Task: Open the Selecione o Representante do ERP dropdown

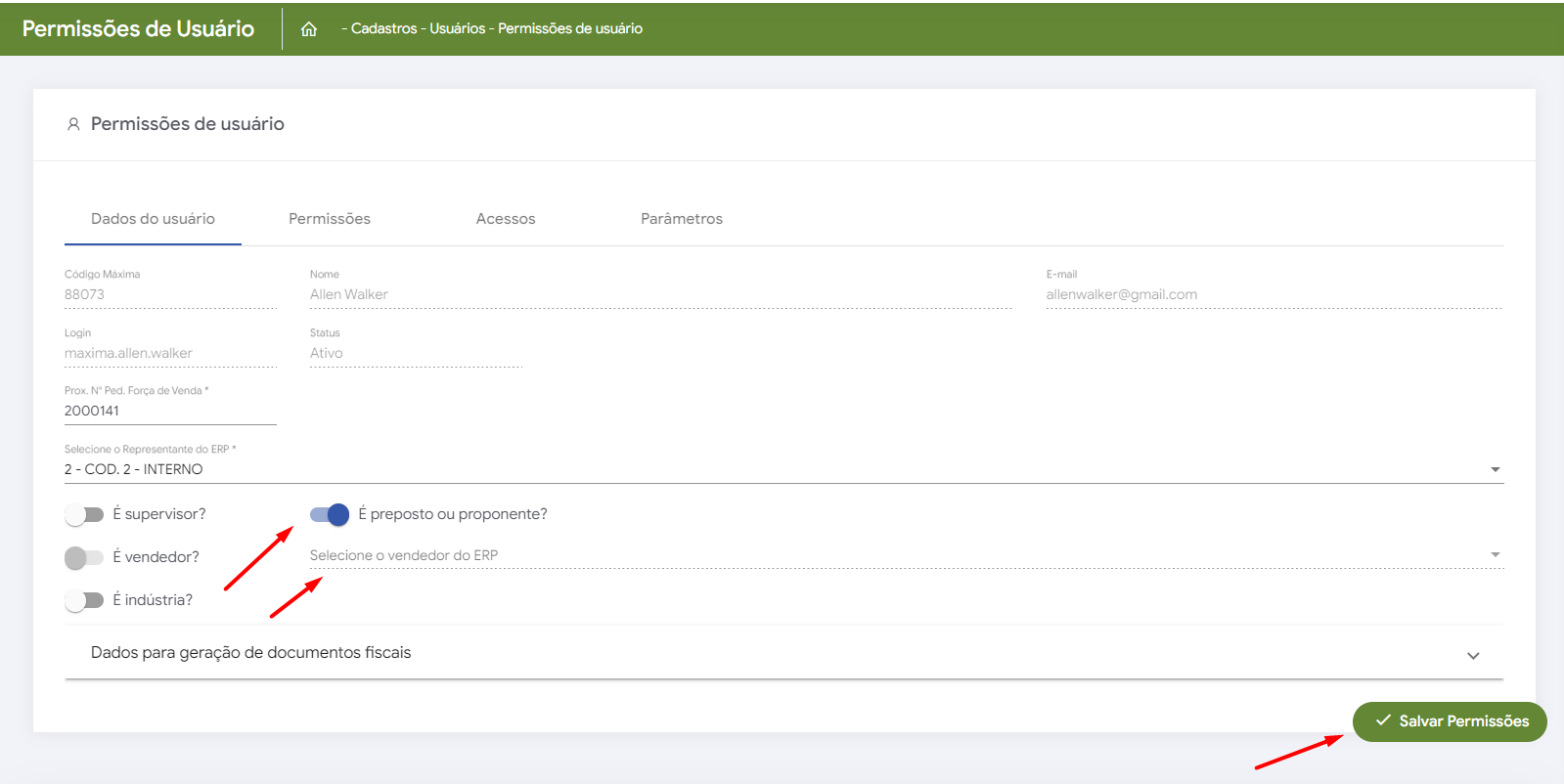Action: click(x=782, y=469)
